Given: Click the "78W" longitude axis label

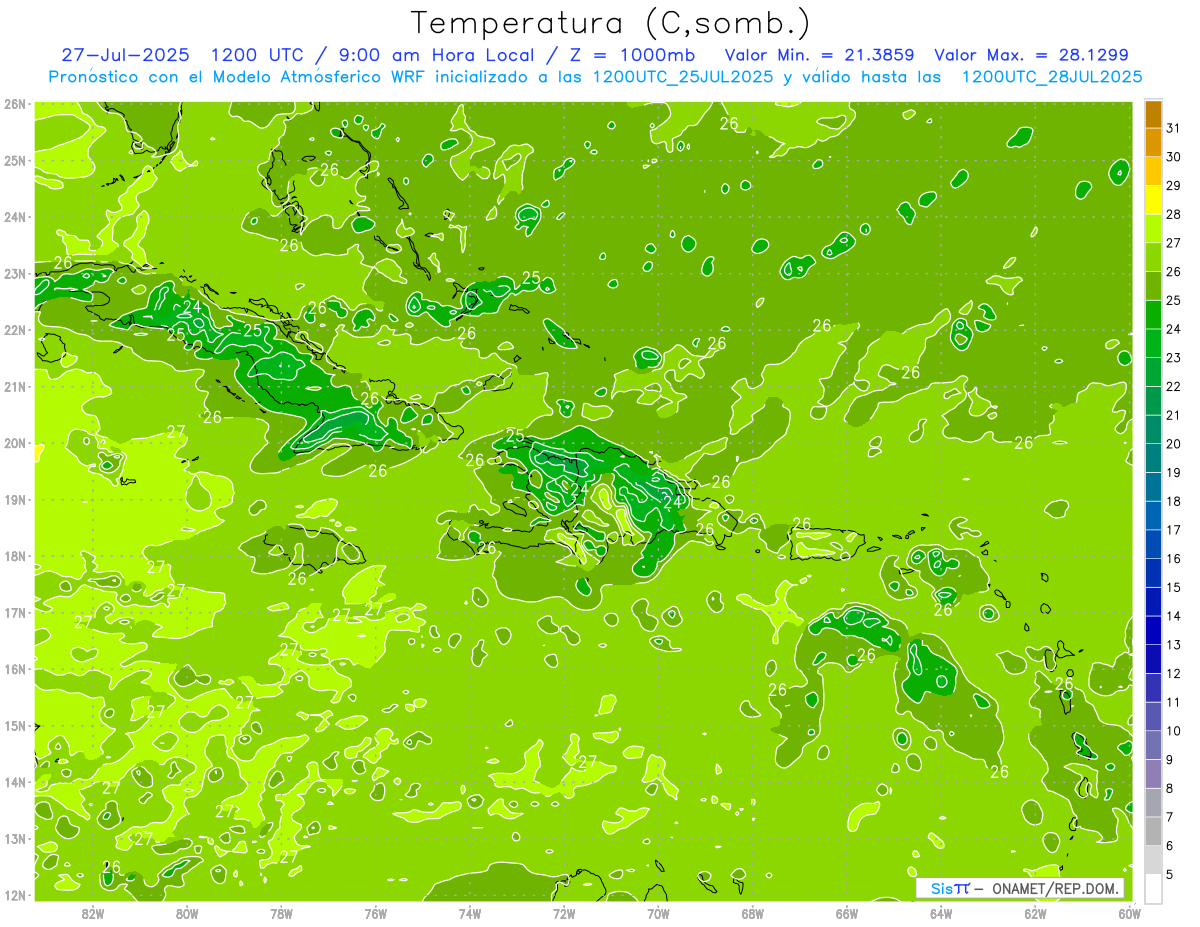Looking at the screenshot, I should click(281, 913).
